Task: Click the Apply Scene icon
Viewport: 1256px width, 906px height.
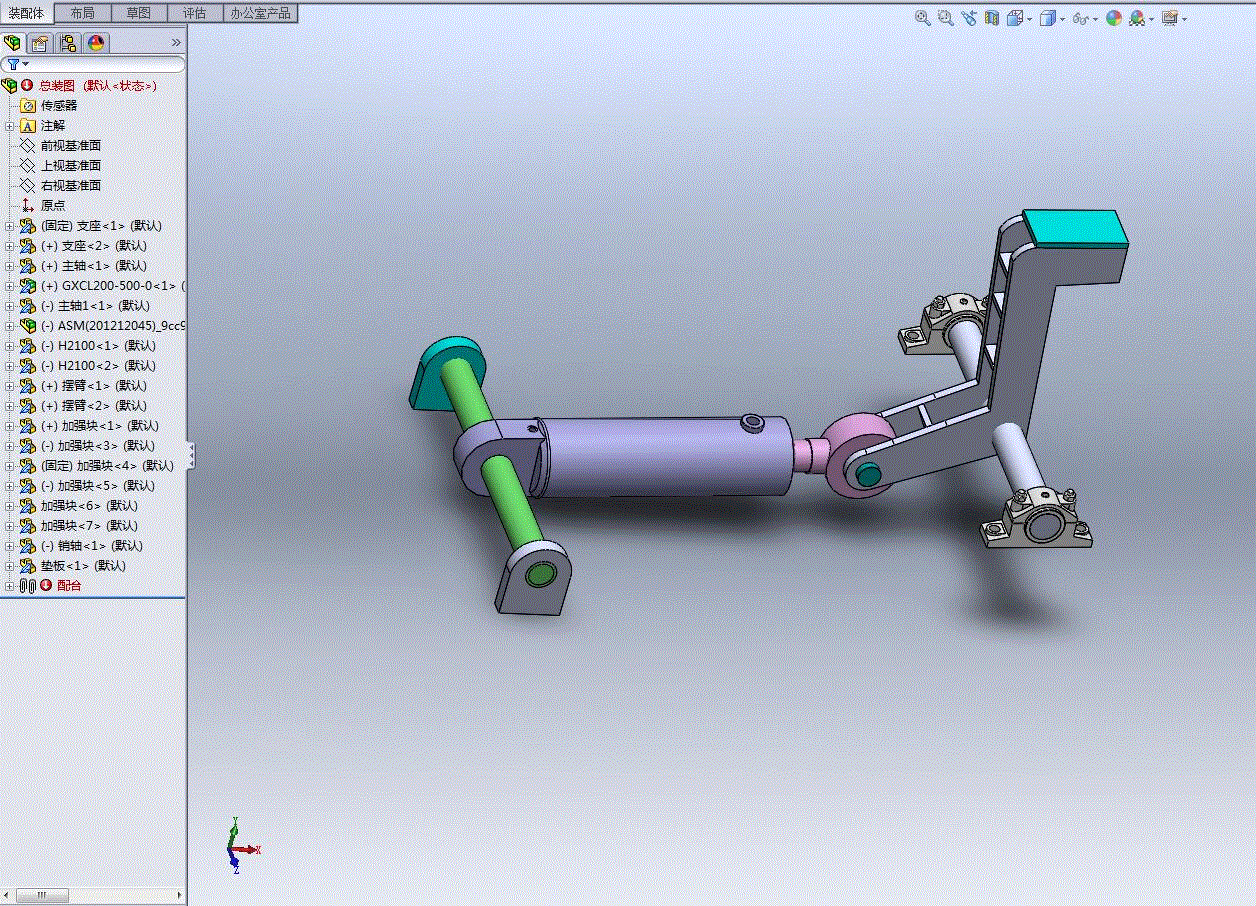Action: (x=1137, y=18)
